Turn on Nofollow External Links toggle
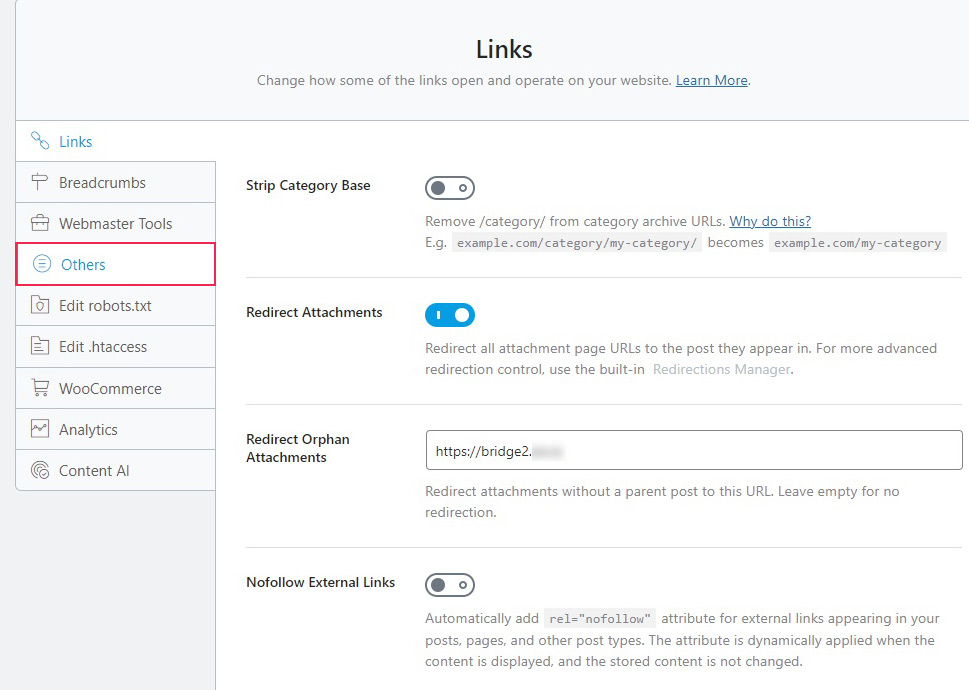Image resolution: width=969 pixels, height=690 pixels. tap(449, 585)
